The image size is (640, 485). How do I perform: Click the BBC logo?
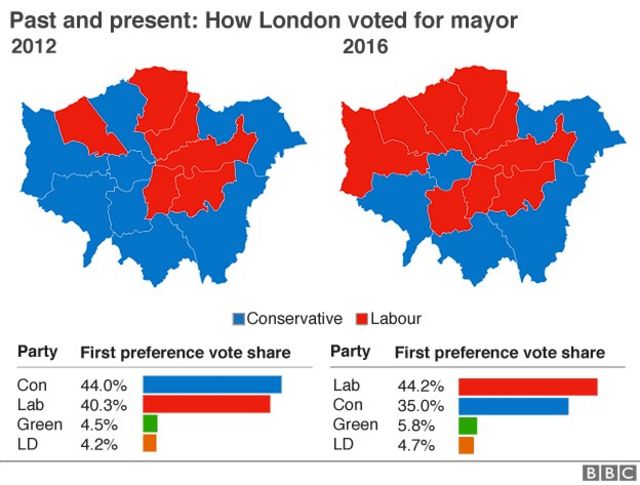click(x=610, y=473)
